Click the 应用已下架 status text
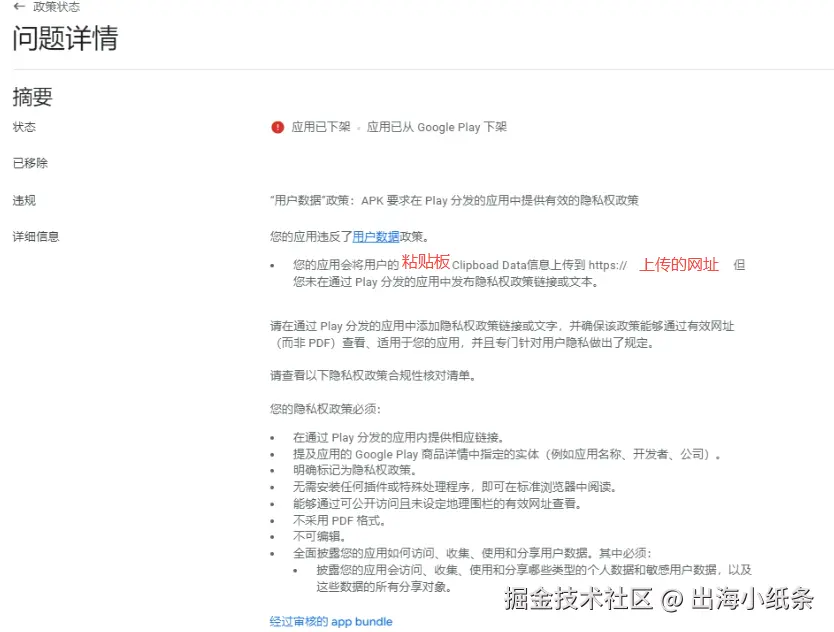The height and width of the screenshot is (632, 834). point(321,127)
